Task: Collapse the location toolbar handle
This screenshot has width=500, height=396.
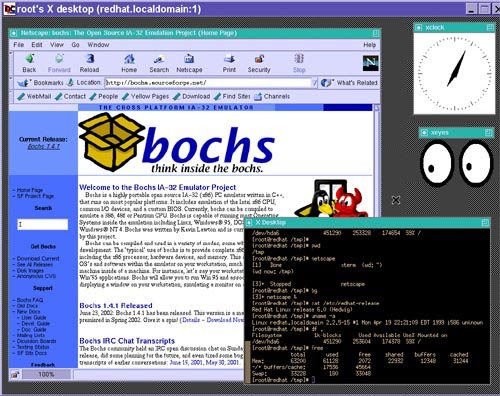Action: coord(11,83)
